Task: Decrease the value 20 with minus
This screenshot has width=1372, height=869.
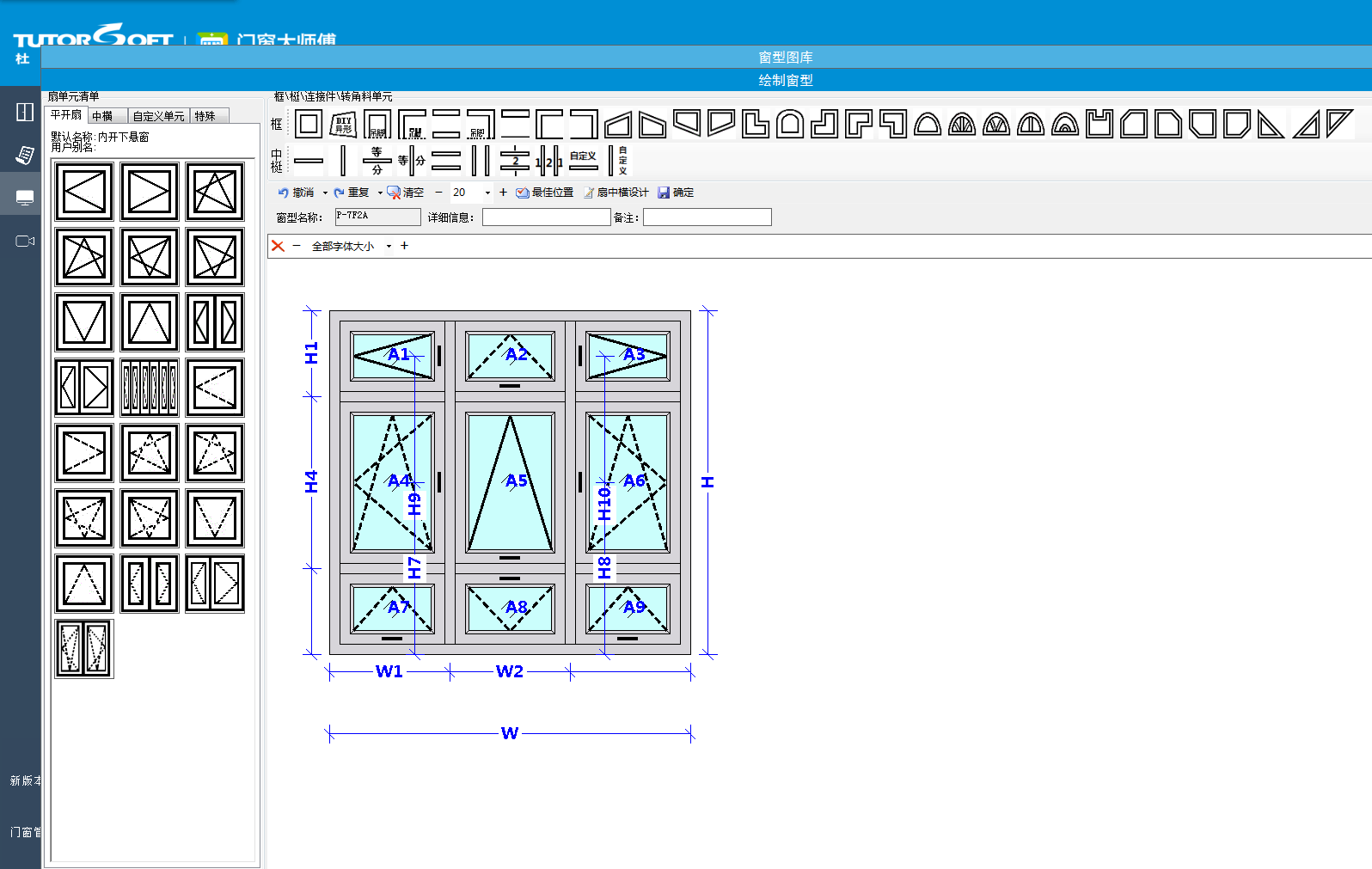Action: click(x=438, y=193)
